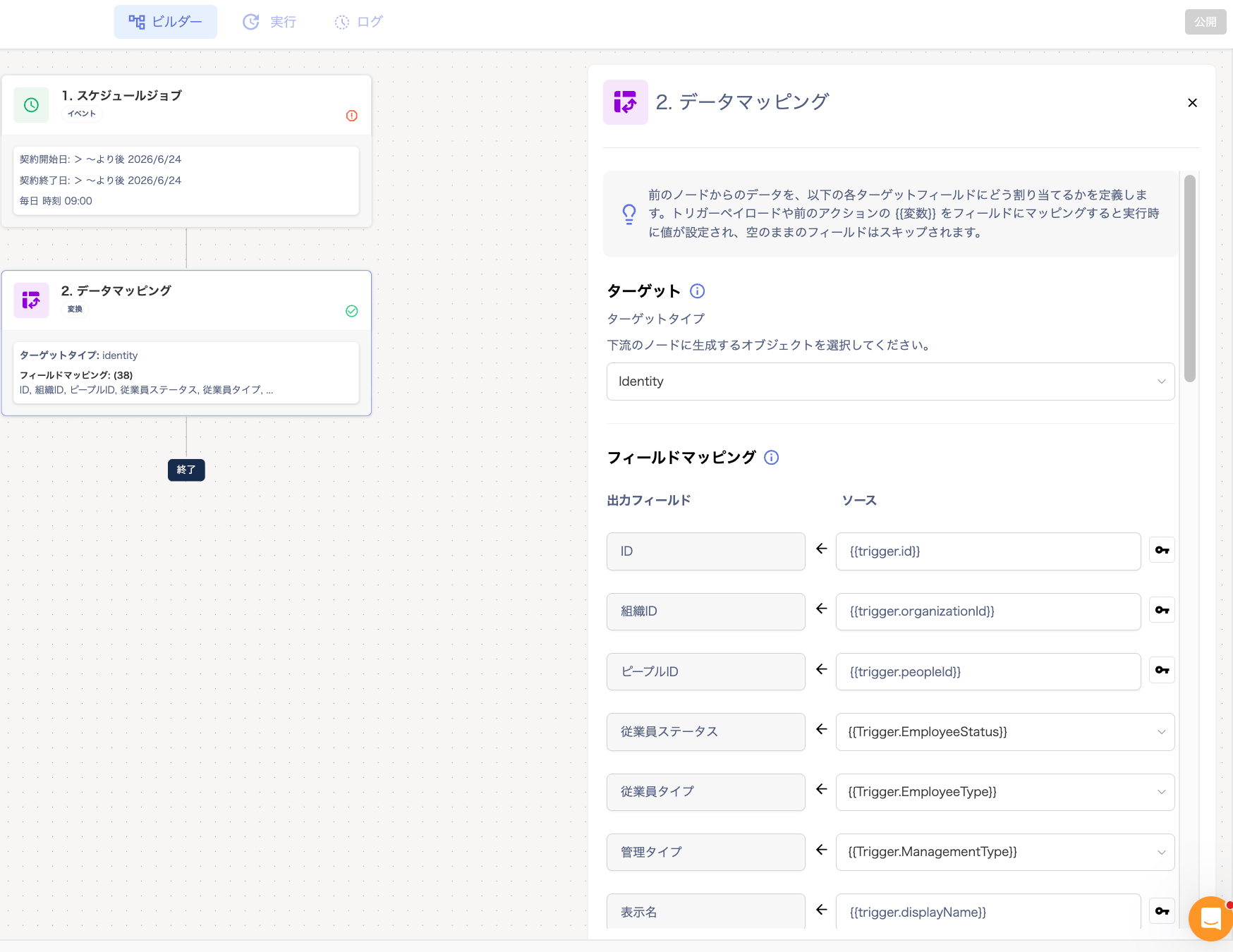Switch to the 実行 tab
This screenshot has width=1233, height=952.
click(269, 22)
